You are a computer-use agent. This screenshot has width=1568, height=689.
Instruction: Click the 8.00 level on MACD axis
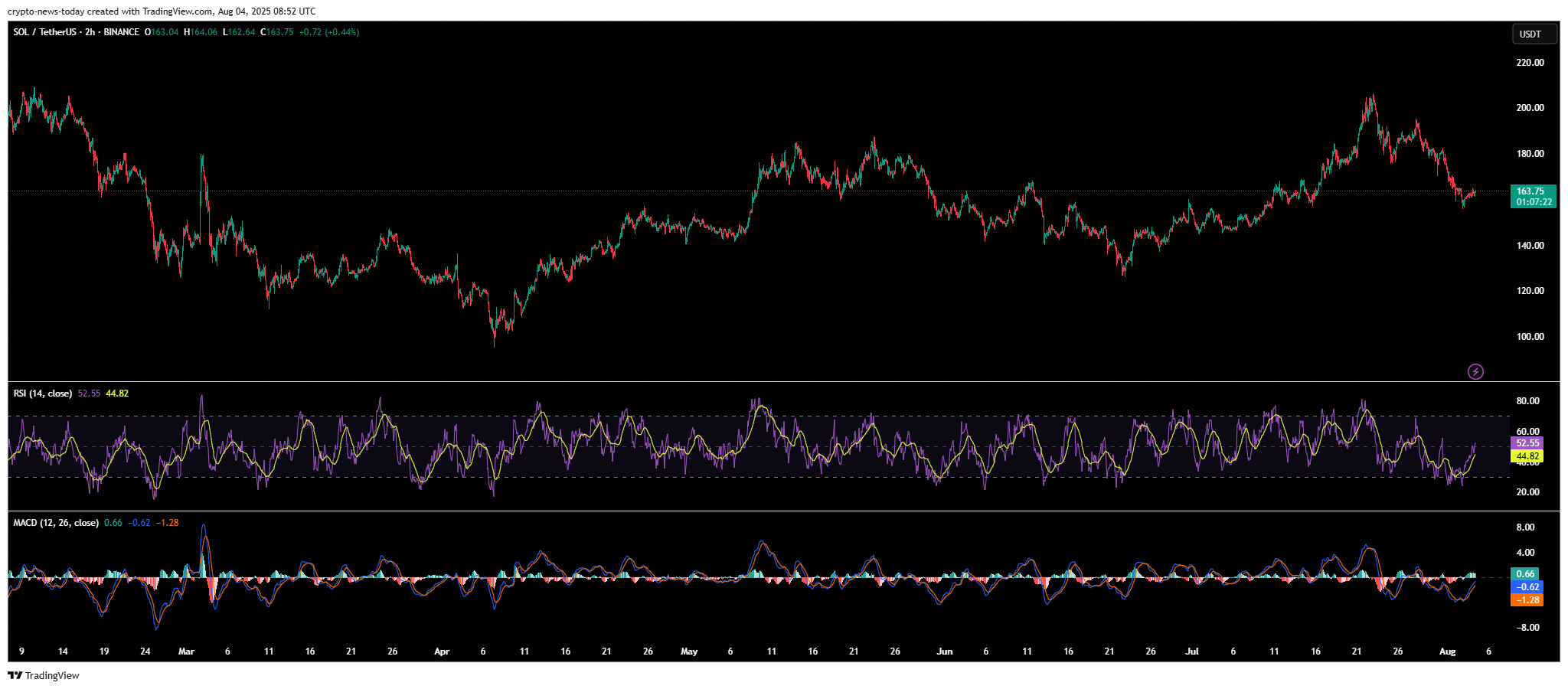coord(1525,527)
